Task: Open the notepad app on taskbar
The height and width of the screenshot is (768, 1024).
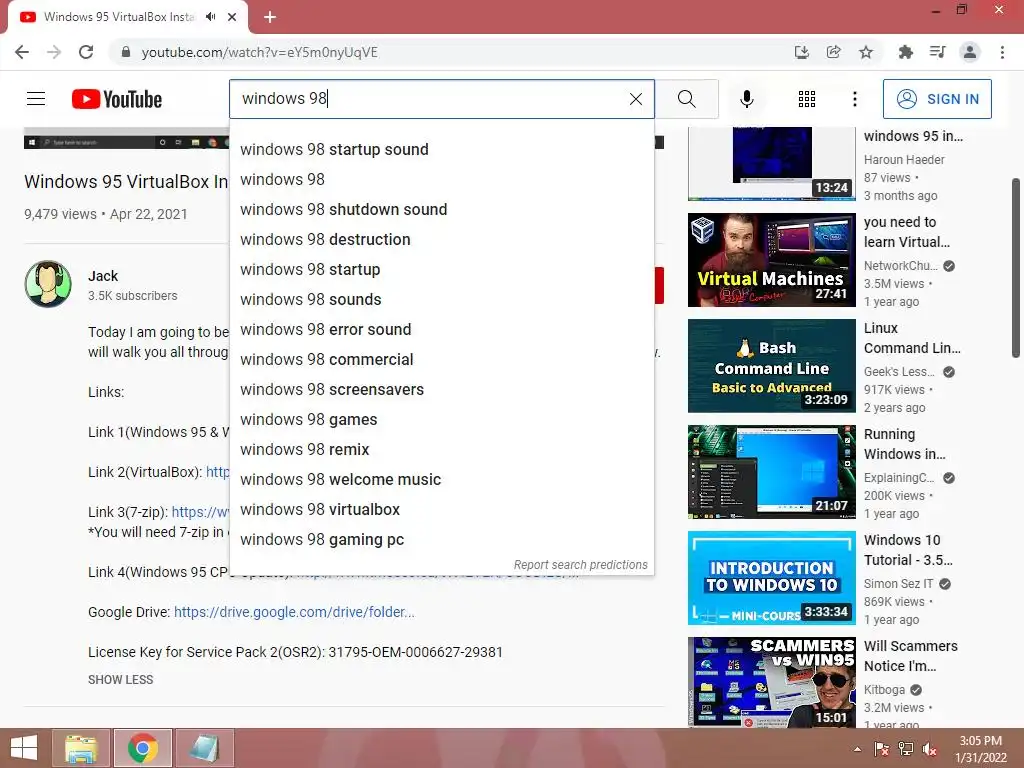Action: pyautogui.click(x=204, y=748)
